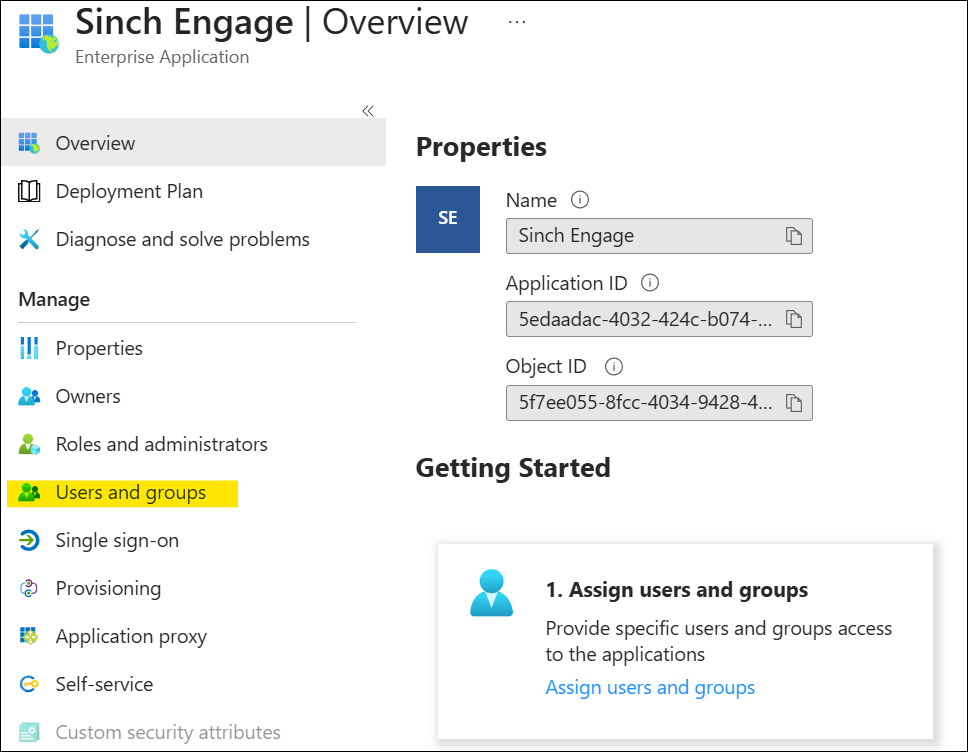The height and width of the screenshot is (752, 968).
Task: Open the Provisioning page
Action: click(x=109, y=588)
